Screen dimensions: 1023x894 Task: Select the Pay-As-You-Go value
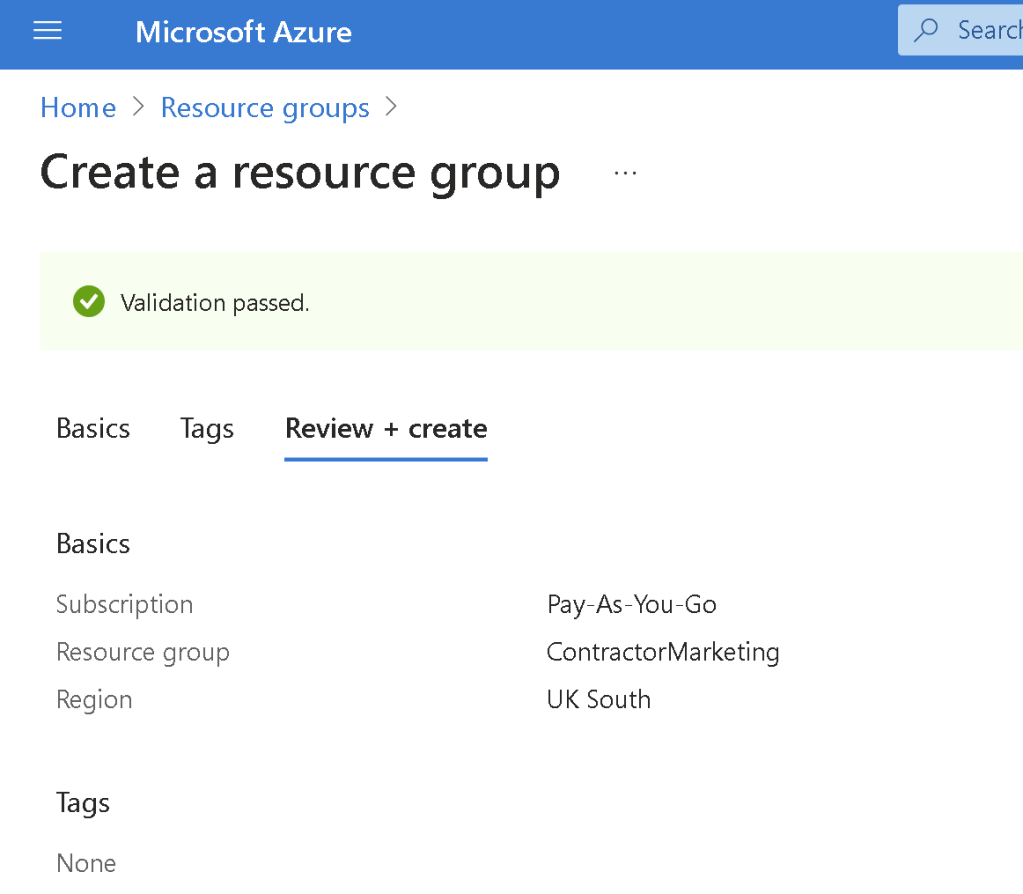tap(632, 605)
